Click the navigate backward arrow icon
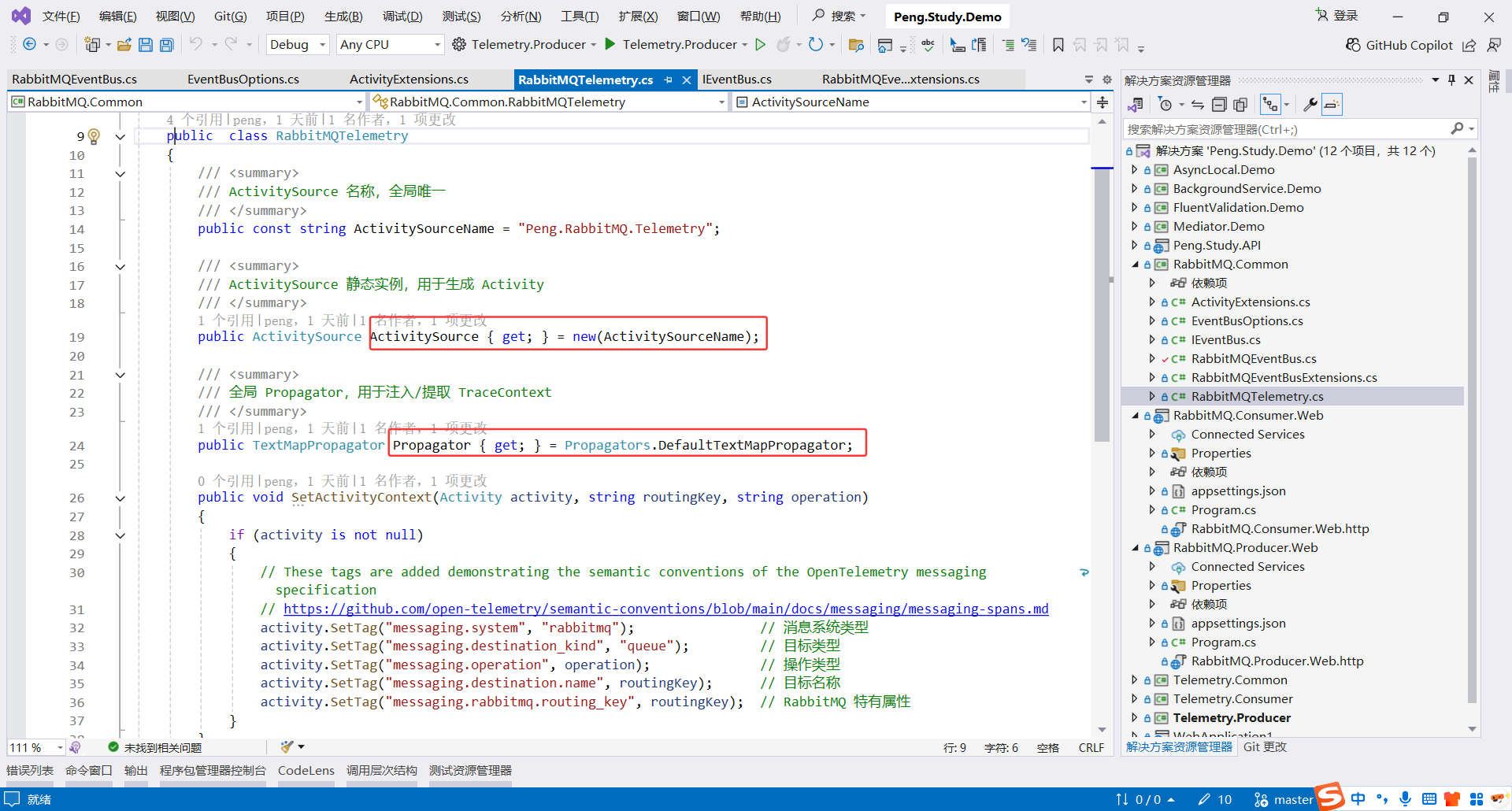This screenshot has height=811, width=1512. click(x=29, y=44)
